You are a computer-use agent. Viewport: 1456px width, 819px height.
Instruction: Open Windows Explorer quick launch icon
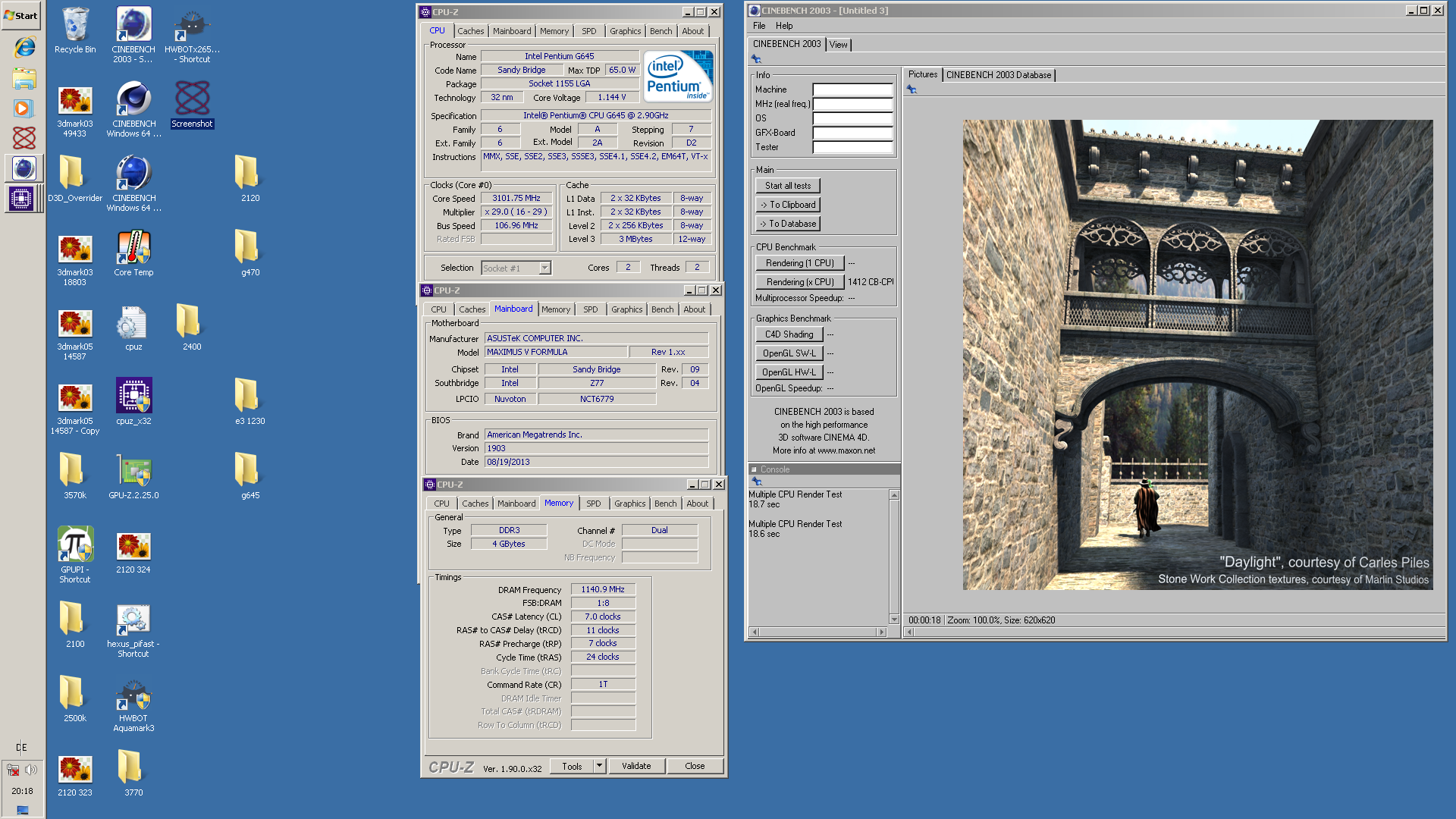click(x=24, y=78)
